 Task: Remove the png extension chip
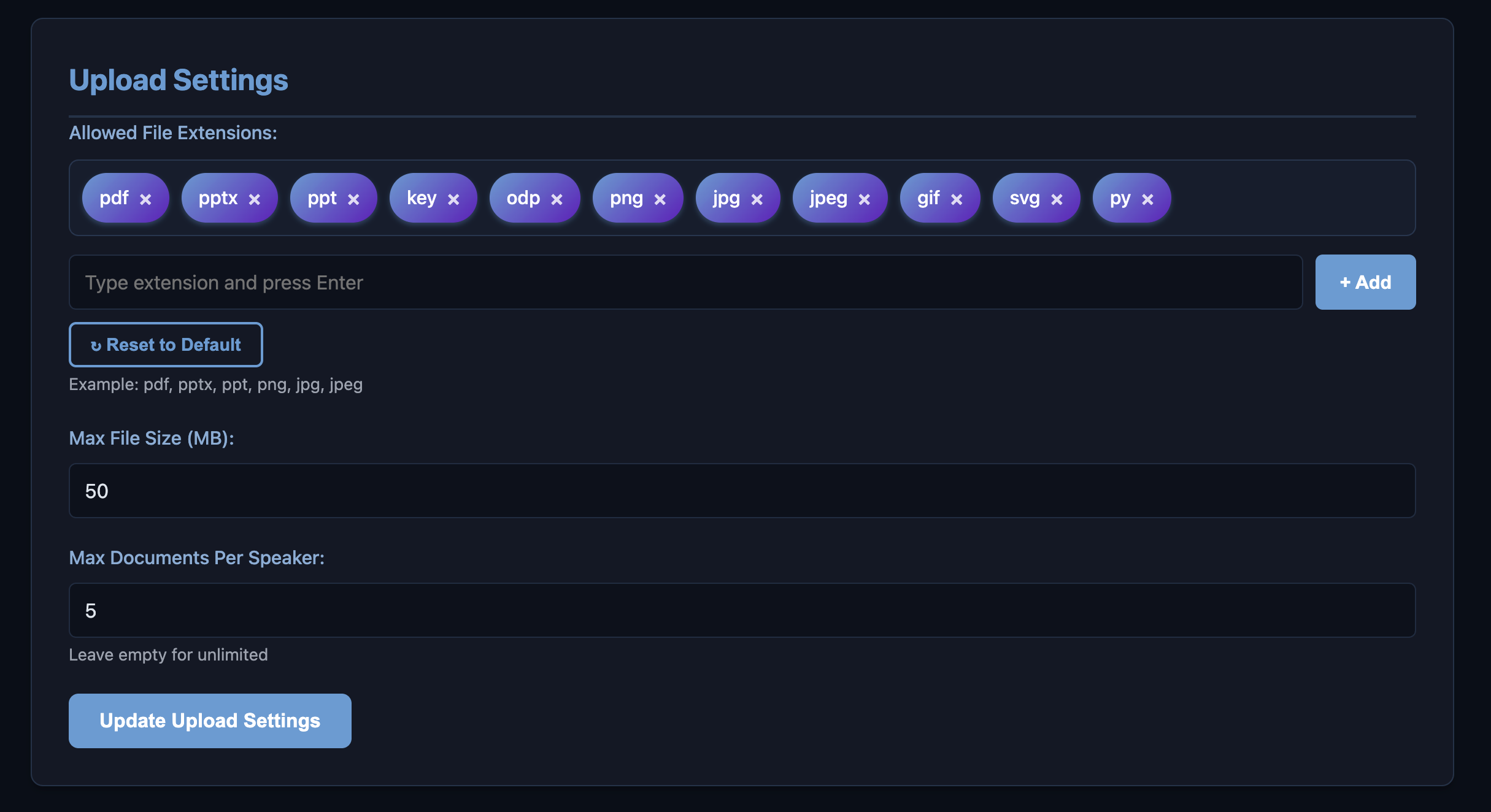tap(660, 198)
